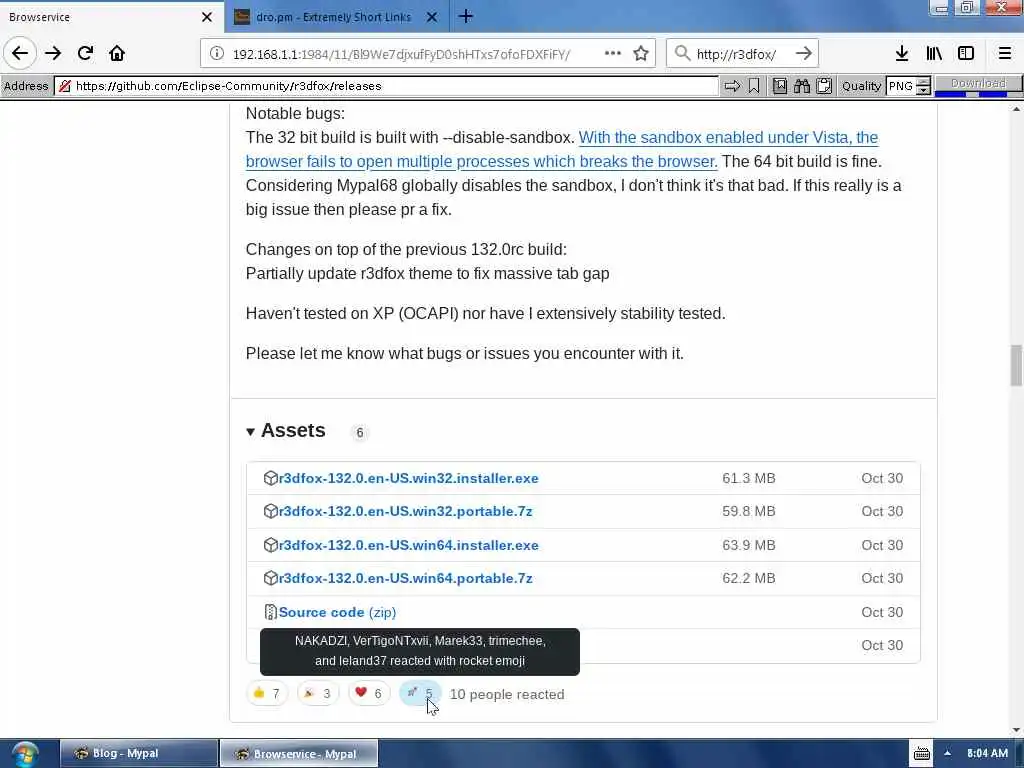This screenshot has height=768, width=1024.
Task: Switch to Blog - Mypal taskbar window
Action: (138, 753)
